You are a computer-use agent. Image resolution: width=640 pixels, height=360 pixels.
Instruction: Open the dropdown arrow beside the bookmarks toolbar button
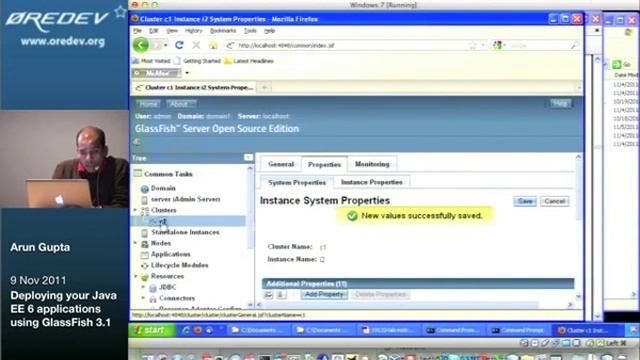pos(187,73)
